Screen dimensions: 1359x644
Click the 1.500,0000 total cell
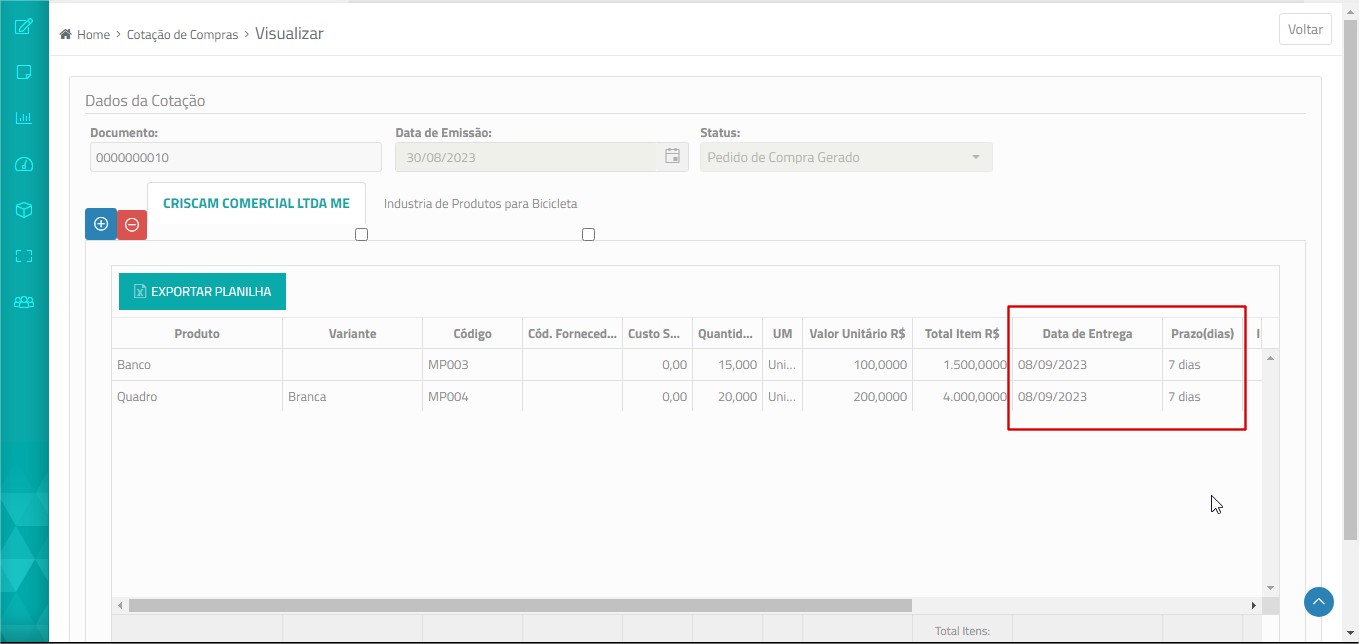[963, 365]
